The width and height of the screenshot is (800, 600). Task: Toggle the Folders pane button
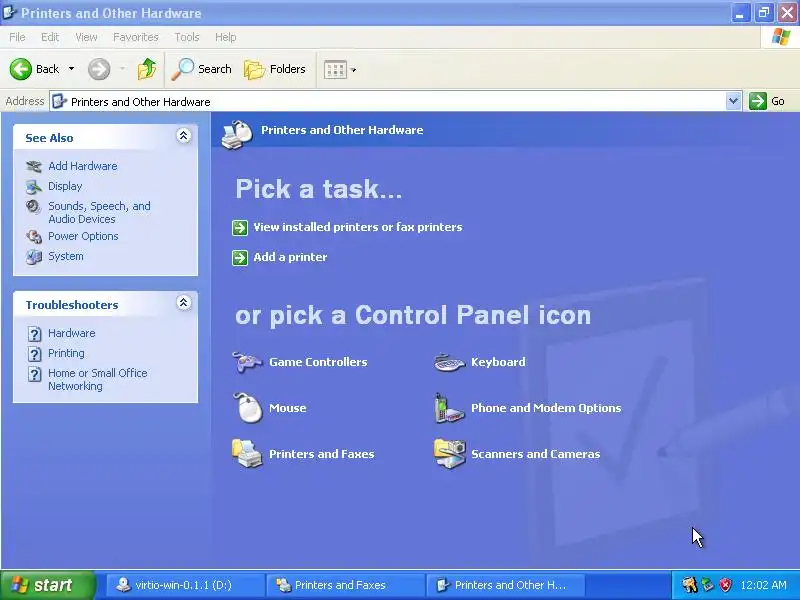(x=275, y=69)
